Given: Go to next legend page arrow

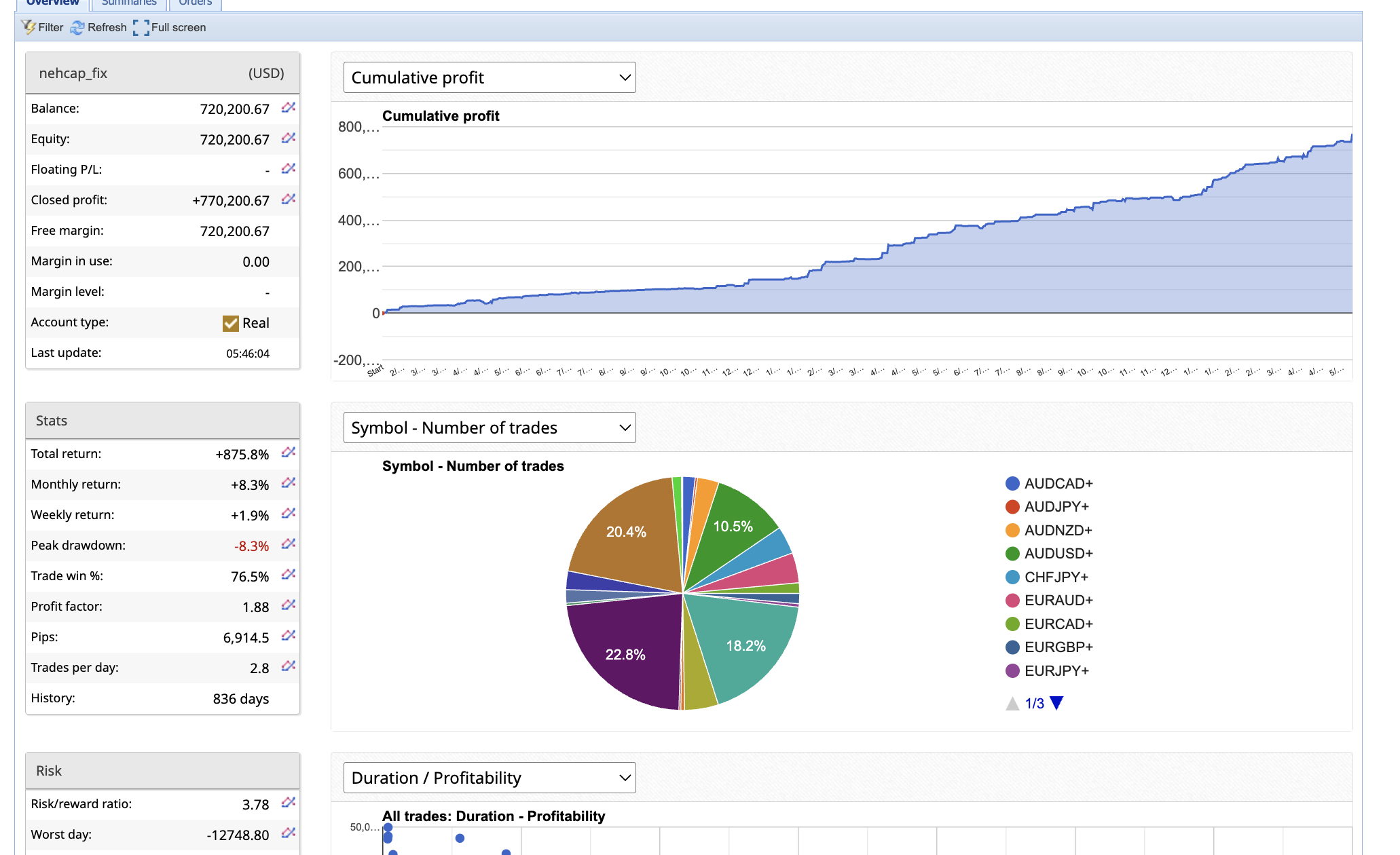Looking at the screenshot, I should pyautogui.click(x=1056, y=704).
